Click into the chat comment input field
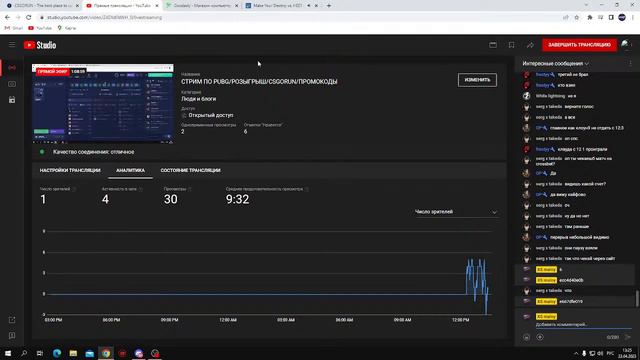The image size is (640, 360). click(583, 324)
